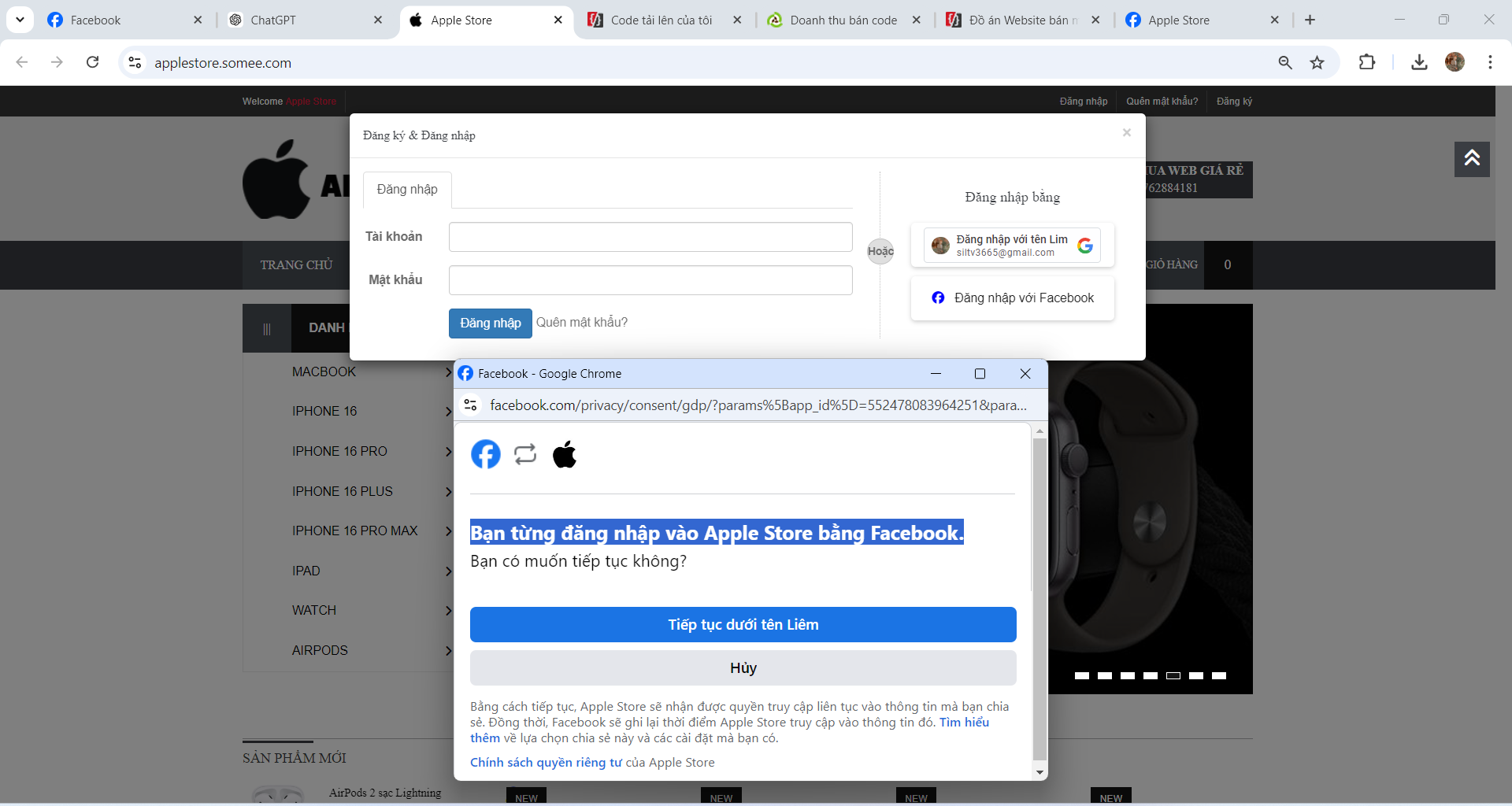
Task: Open the Chrome three-dot menu
Action: [1490, 62]
